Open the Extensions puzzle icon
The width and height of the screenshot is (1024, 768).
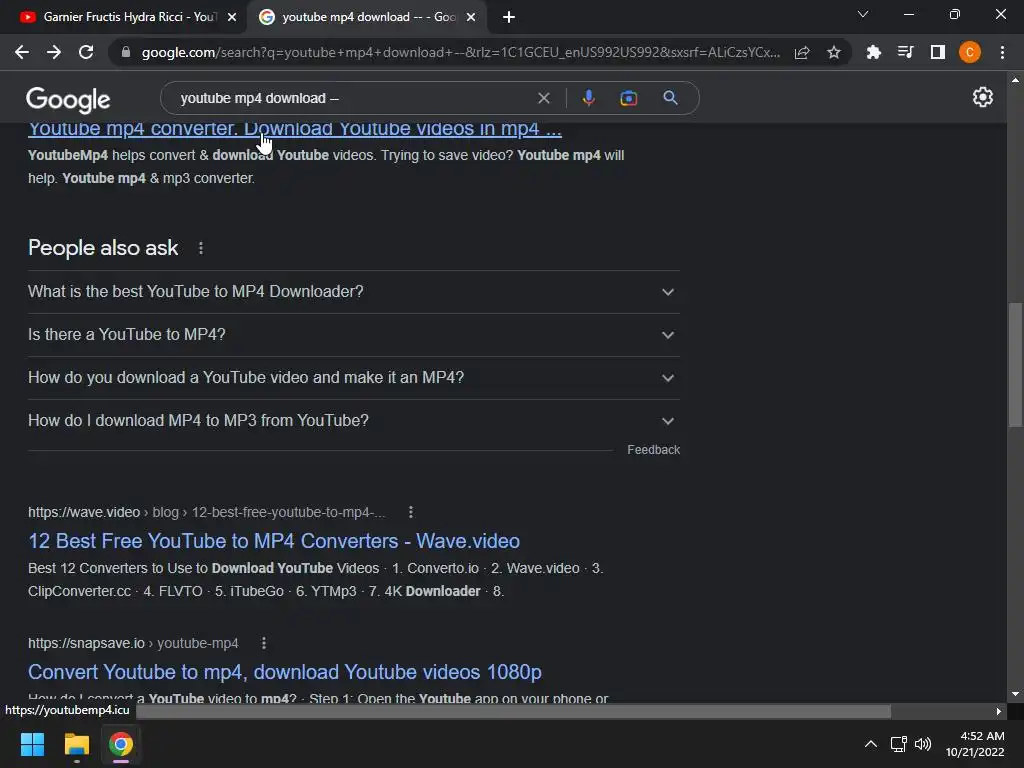pos(873,52)
